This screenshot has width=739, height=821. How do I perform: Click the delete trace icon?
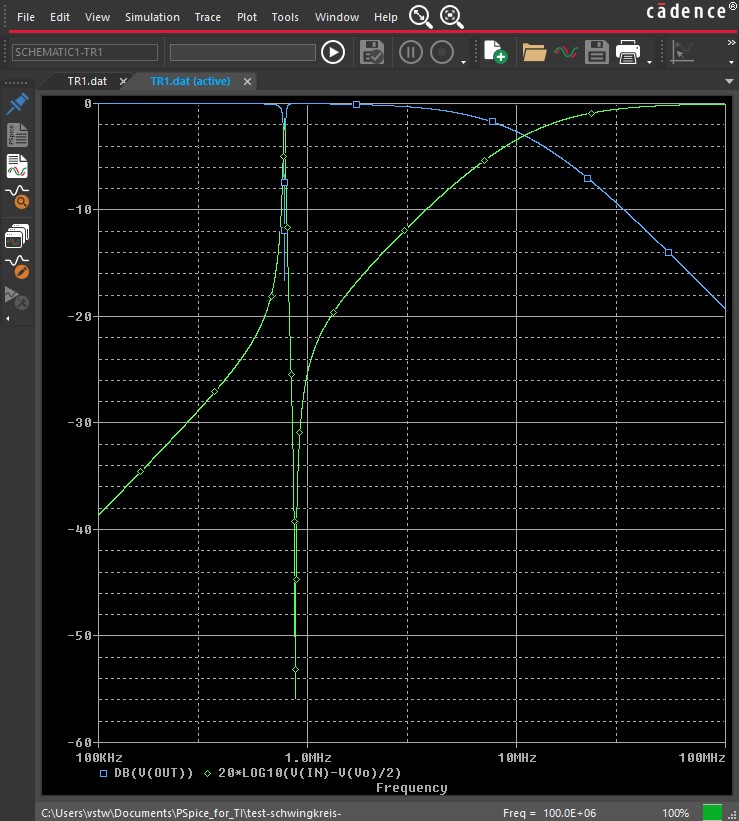coord(16,298)
